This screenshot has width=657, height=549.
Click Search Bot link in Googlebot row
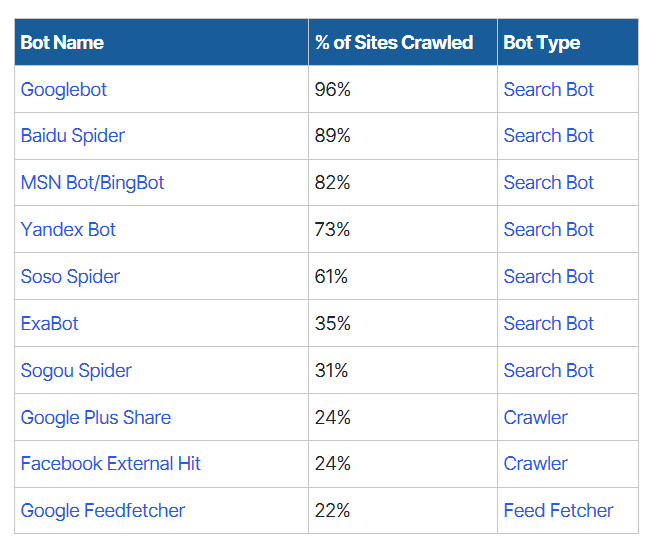click(548, 90)
